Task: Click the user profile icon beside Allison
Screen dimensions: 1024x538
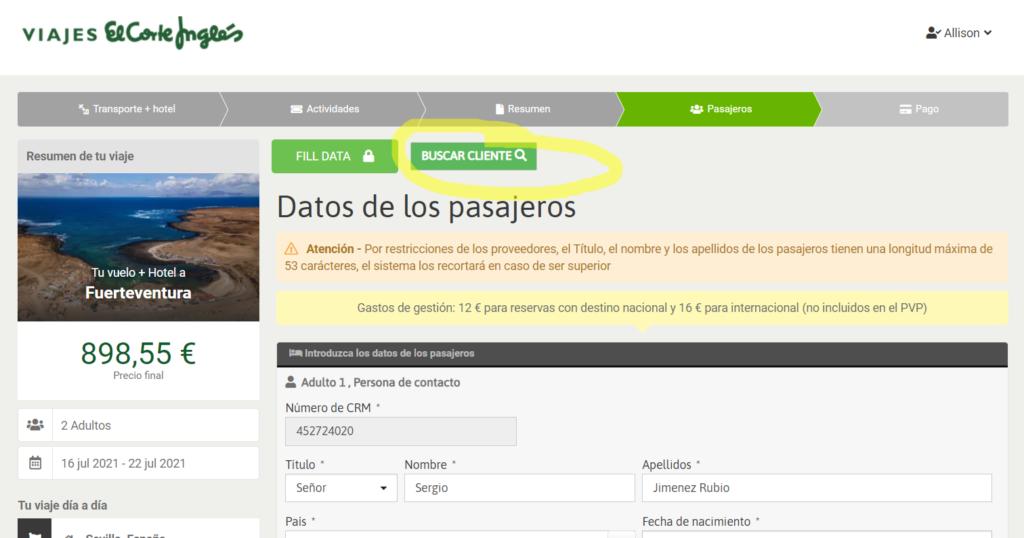Action: click(x=932, y=33)
